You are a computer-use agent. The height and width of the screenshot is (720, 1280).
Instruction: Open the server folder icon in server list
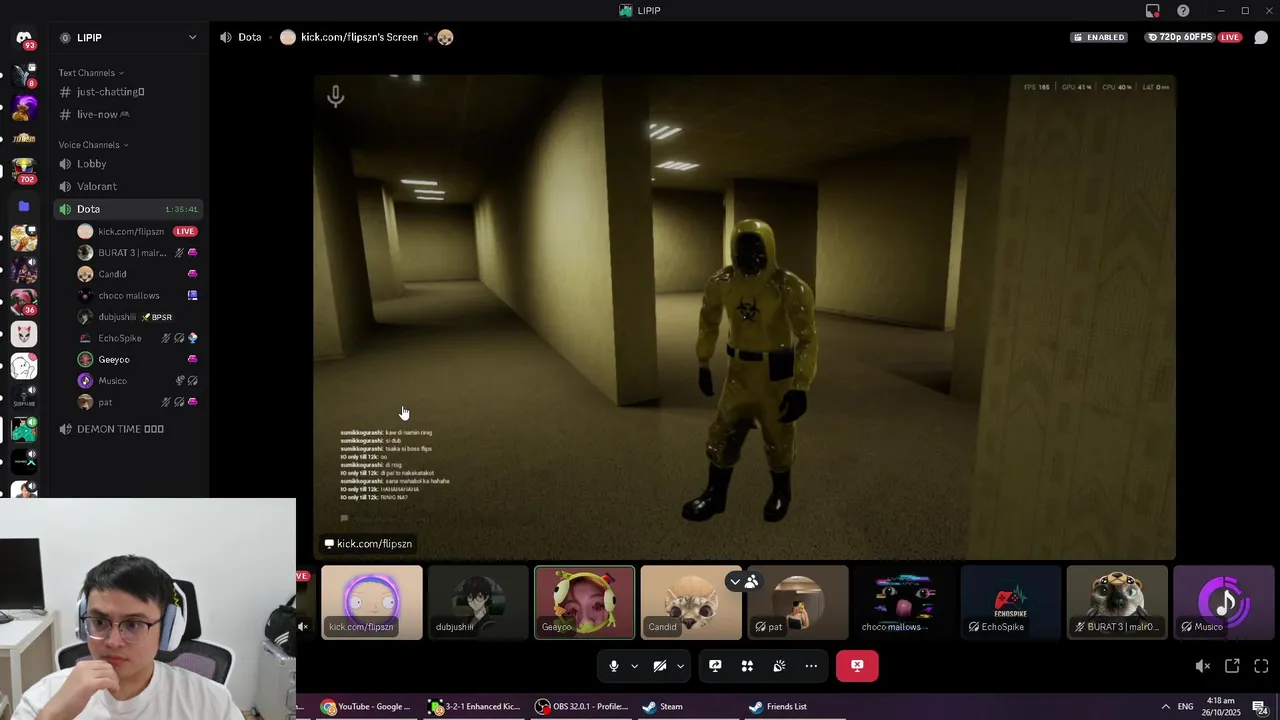click(x=24, y=206)
